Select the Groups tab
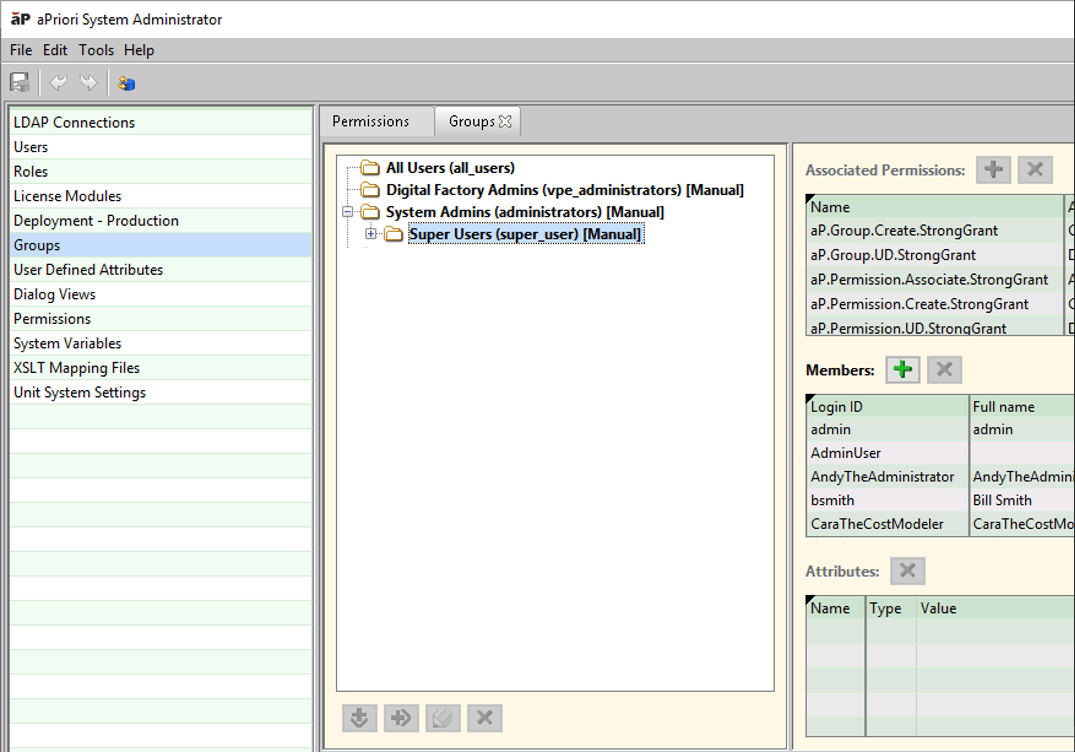 point(472,121)
